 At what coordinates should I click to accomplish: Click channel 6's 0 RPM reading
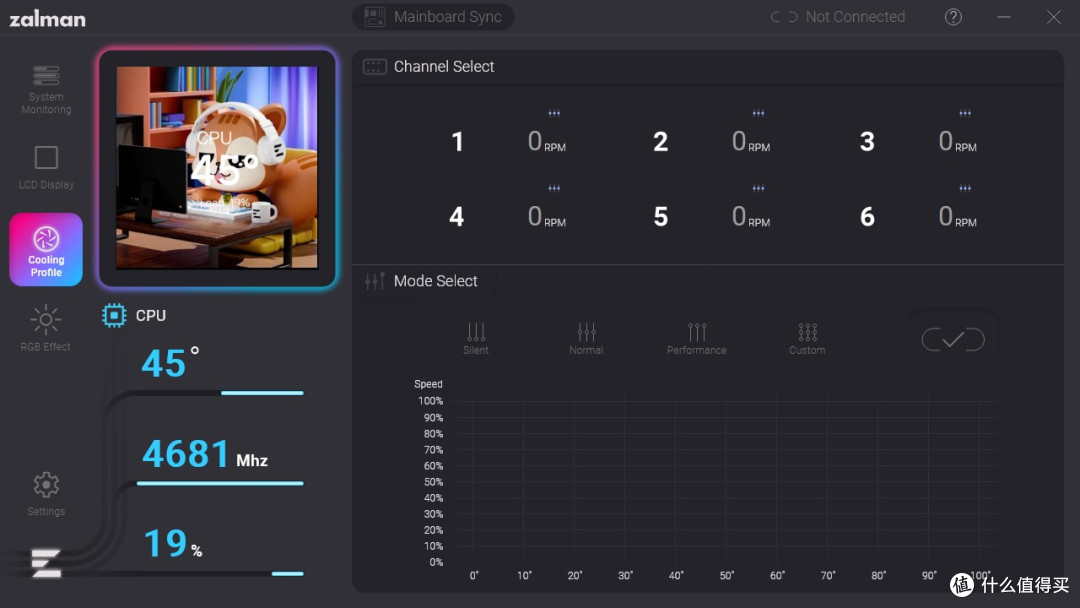click(957, 217)
